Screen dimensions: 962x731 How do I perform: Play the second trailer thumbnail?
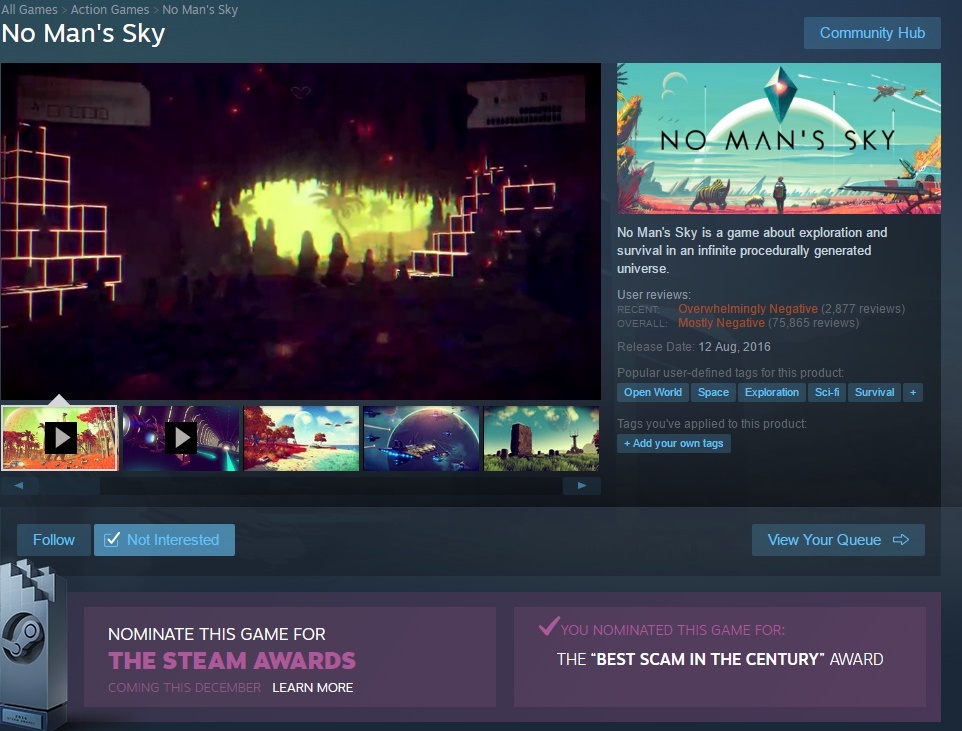(x=180, y=437)
